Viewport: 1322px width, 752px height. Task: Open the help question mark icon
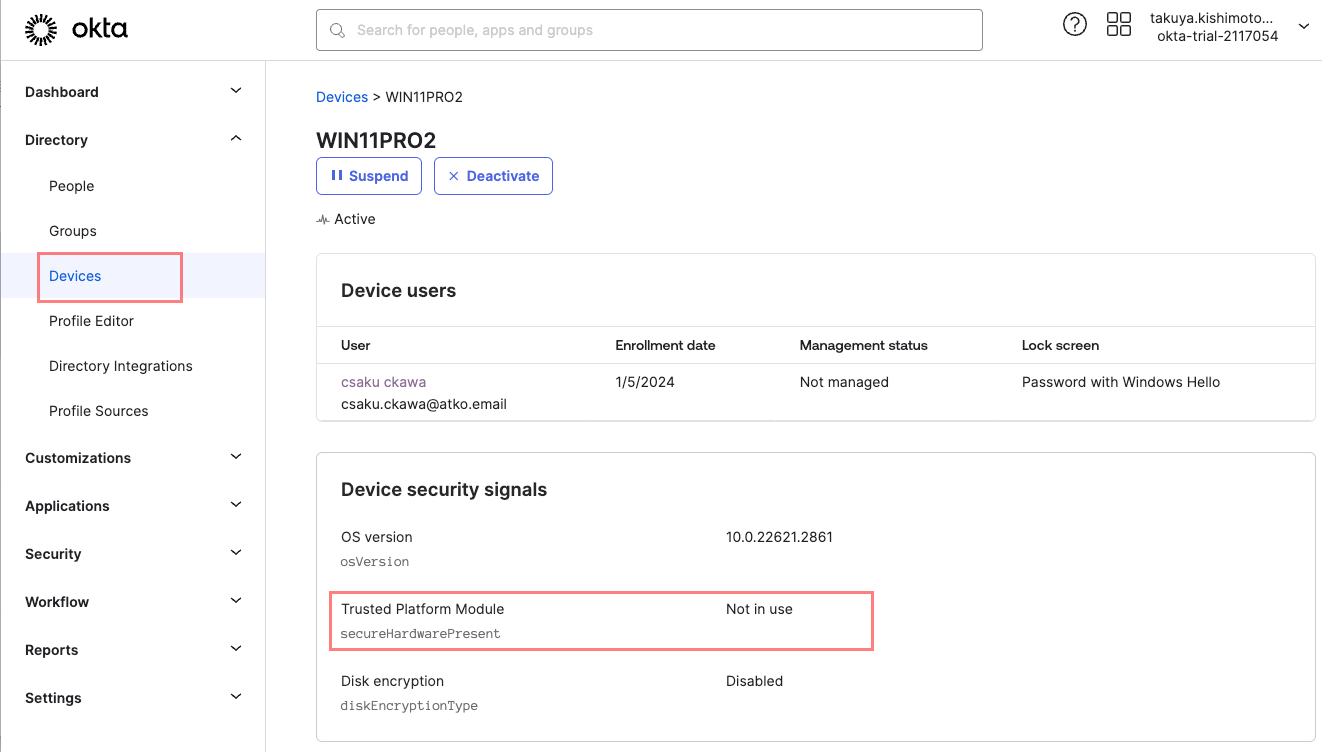[1074, 26]
